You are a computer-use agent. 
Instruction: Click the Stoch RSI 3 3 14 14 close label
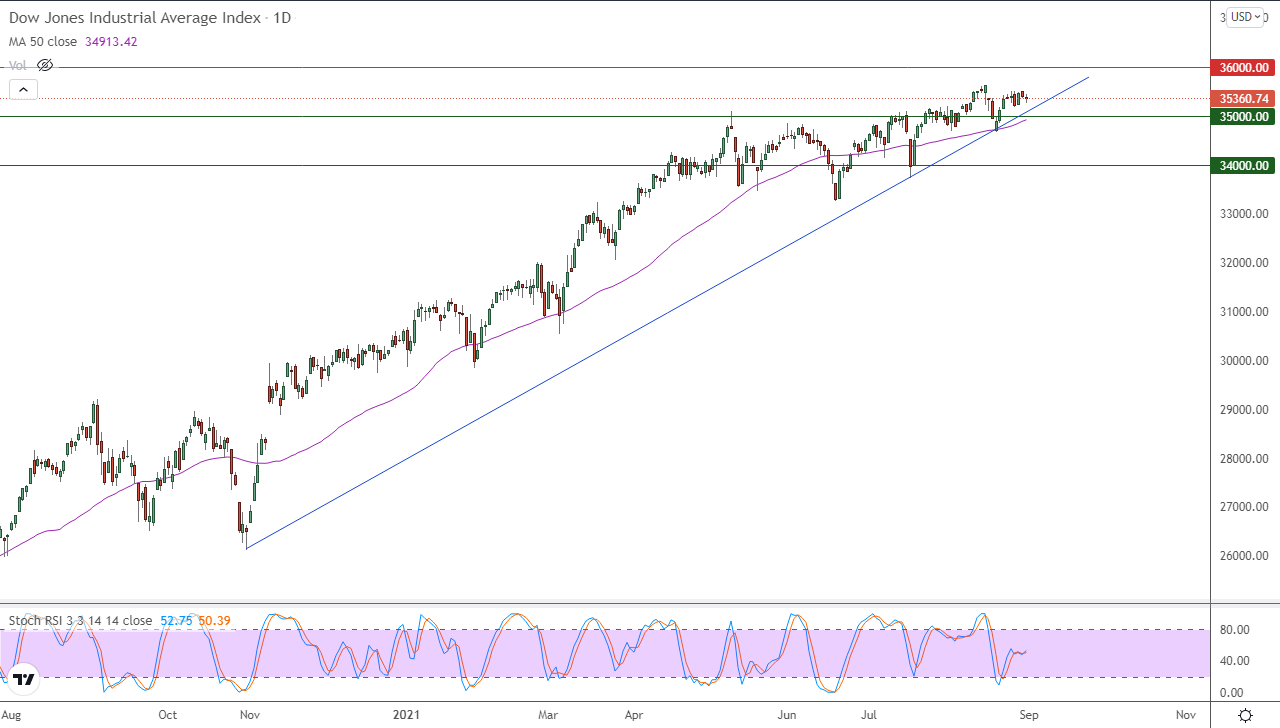(80, 621)
